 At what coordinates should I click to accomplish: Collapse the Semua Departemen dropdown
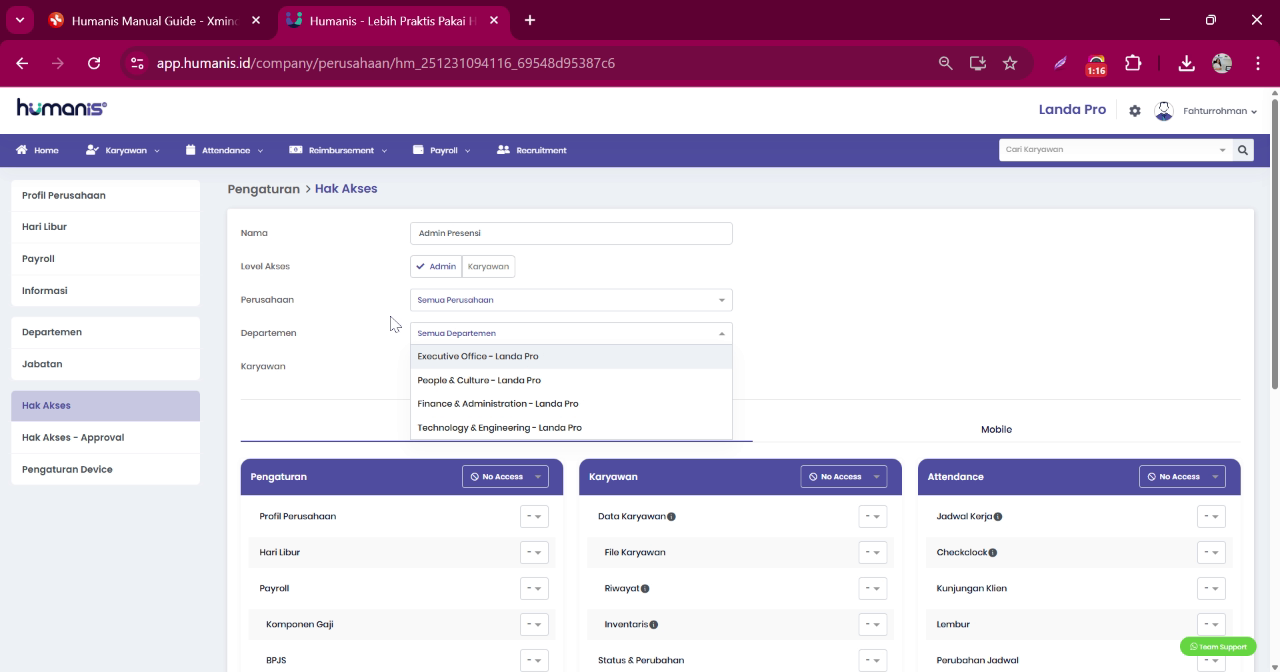click(x=571, y=333)
